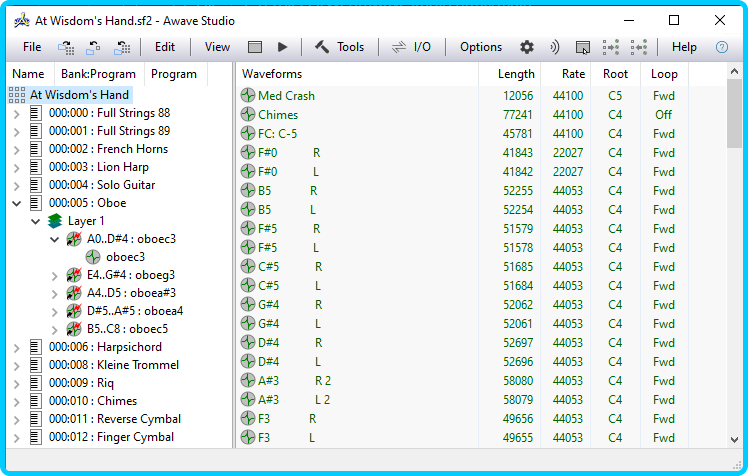Click the waveform list scroll up arrow

coord(734,72)
